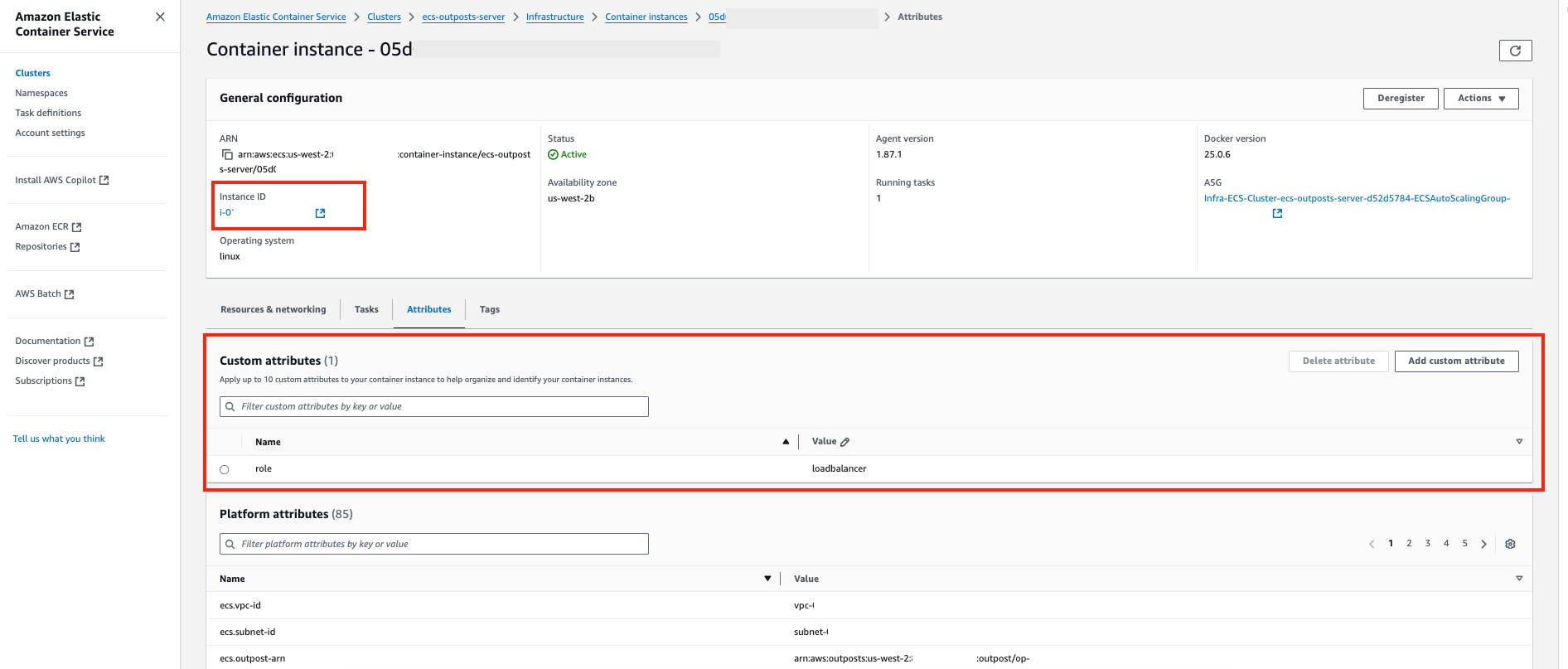Click the Deregister button
Screen dimensions: 1568x669
click(1401, 99)
